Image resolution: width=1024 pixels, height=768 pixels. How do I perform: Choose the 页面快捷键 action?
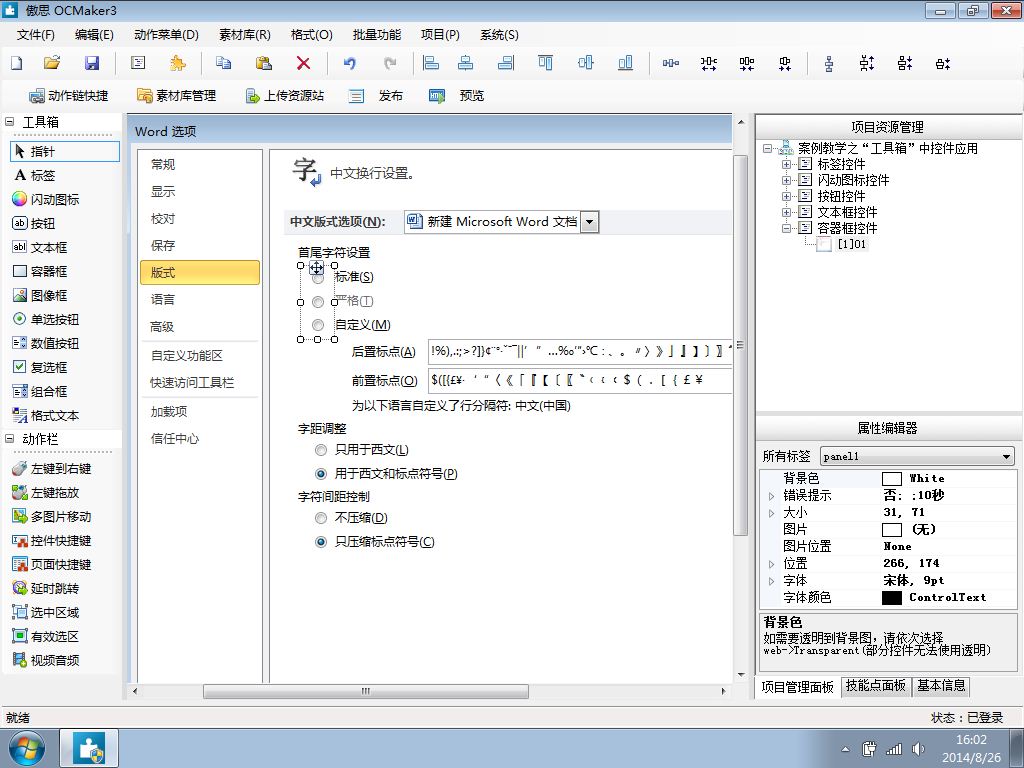(x=52, y=564)
